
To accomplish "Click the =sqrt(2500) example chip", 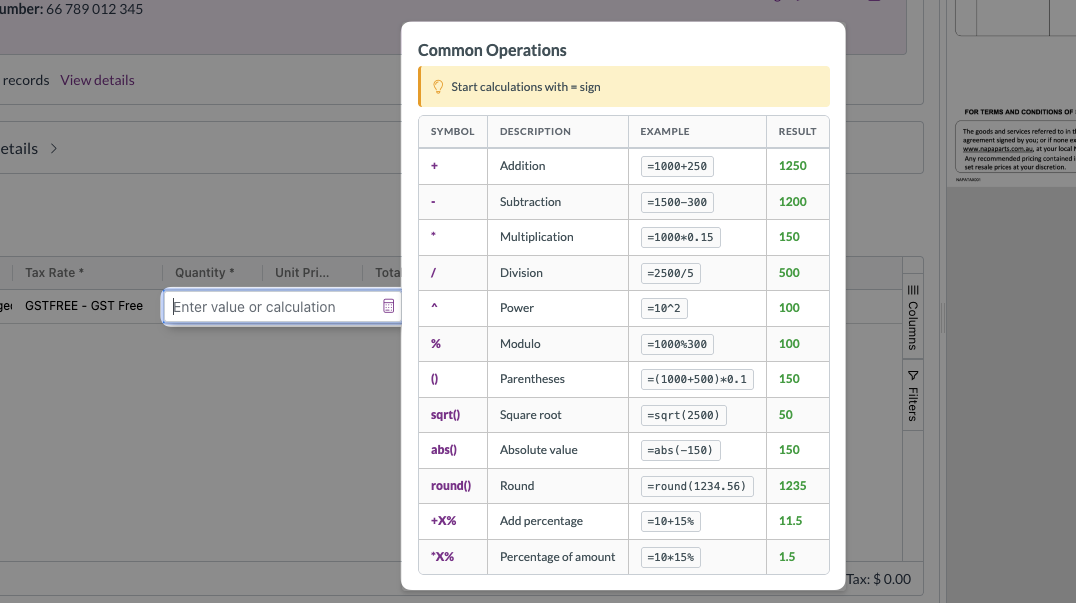I will 683,414.
